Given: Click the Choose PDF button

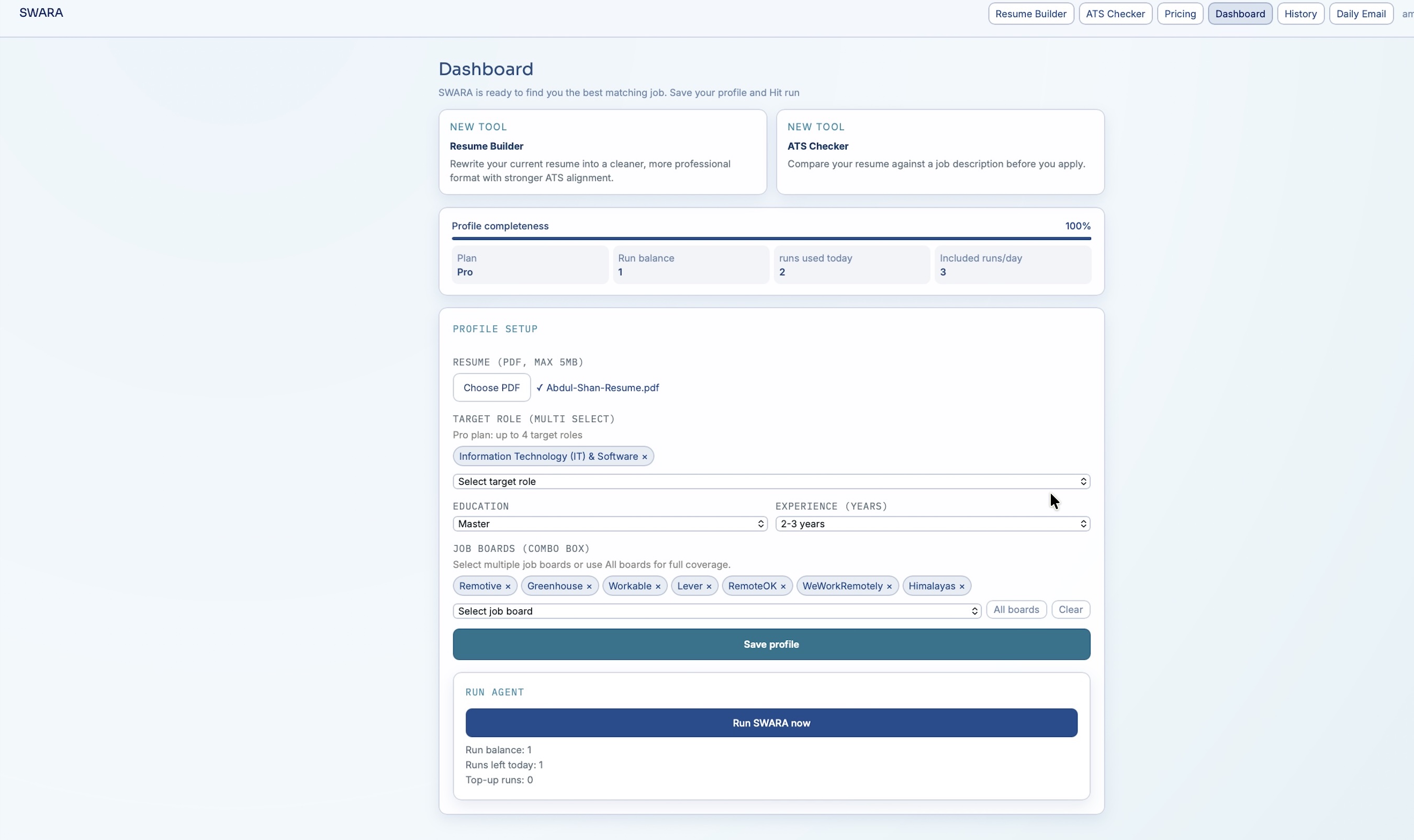Looking at the screenshot, I should (491, 388).
